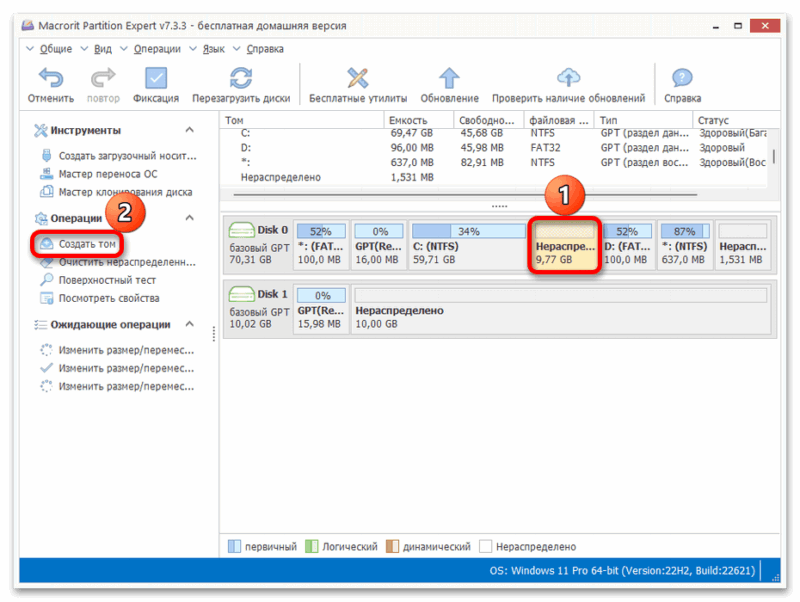The image size is (800, 602).
Task: Click the Инструменты wrench section icon
Action: [x=40, y=131]
